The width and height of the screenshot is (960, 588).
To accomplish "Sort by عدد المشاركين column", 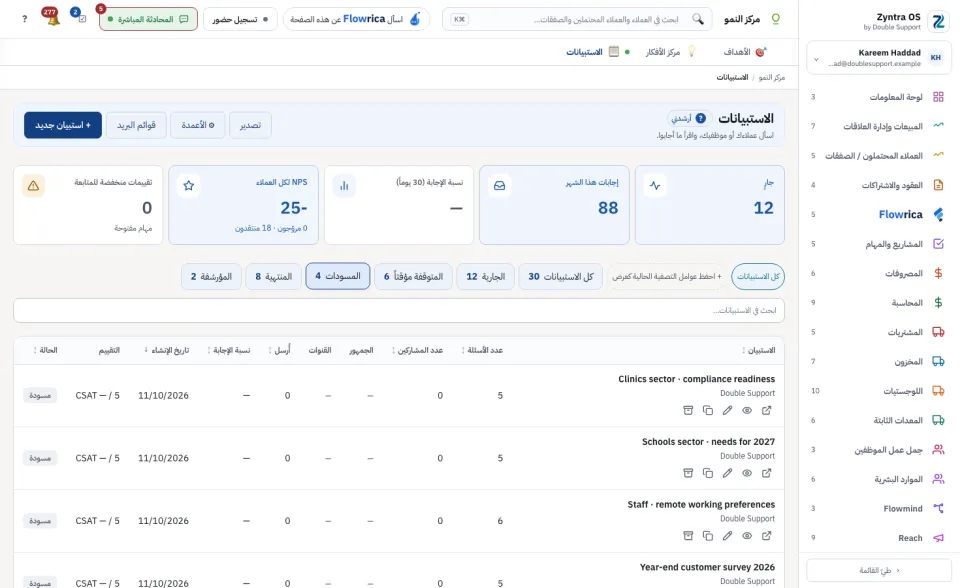I will (417, 350).
